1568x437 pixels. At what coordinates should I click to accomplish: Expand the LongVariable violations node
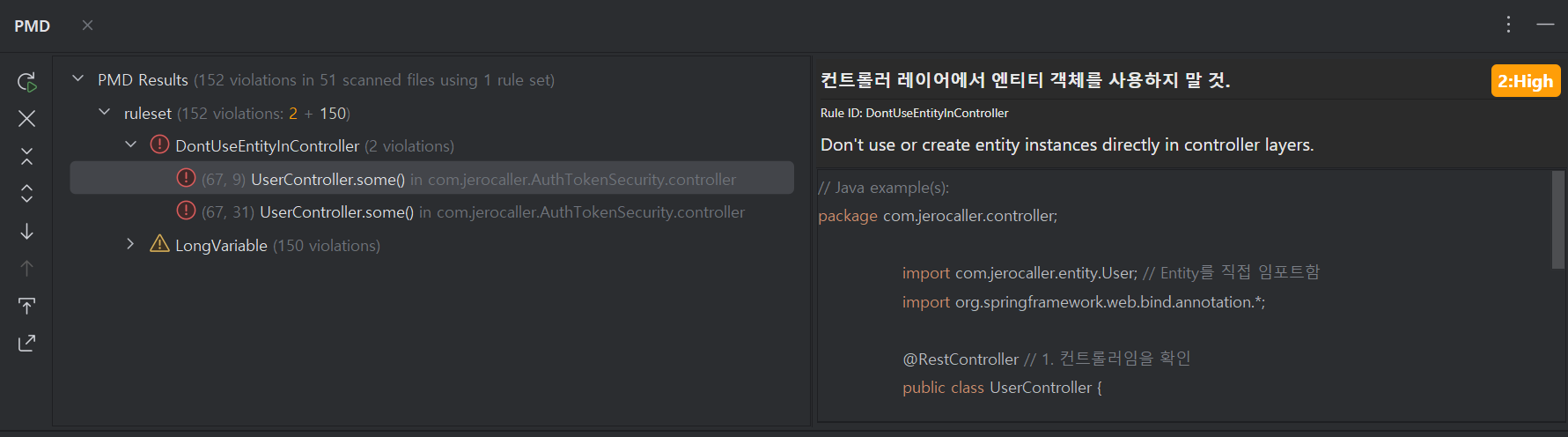pos(131,245)
